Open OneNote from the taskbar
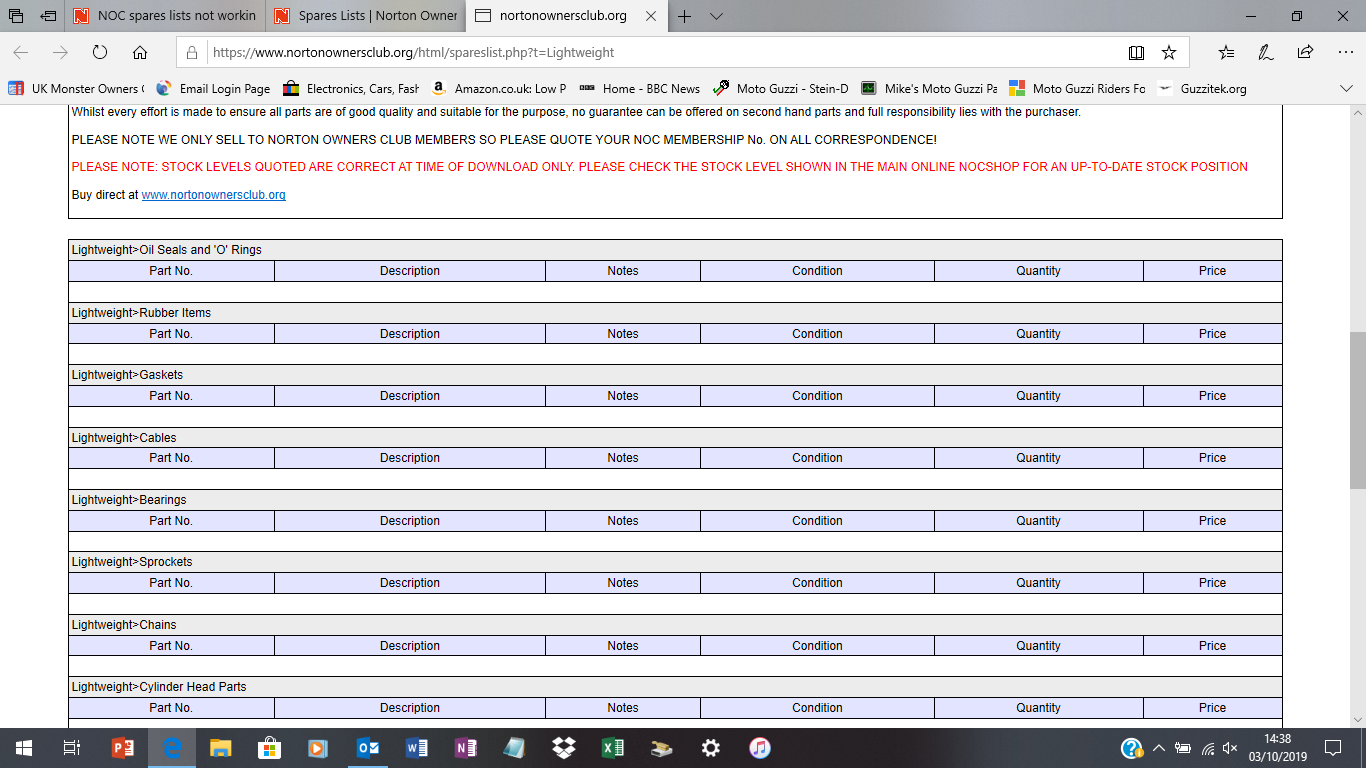Screen dimensions: 1366x768 point(465,748)
